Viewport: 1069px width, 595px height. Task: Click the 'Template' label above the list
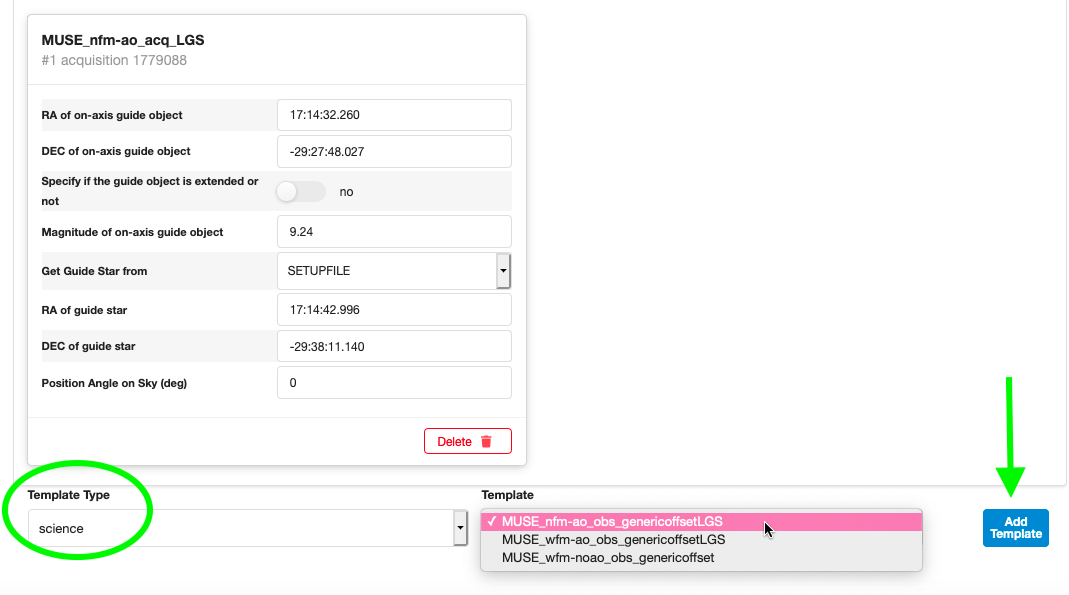click(x=507, y=495)
